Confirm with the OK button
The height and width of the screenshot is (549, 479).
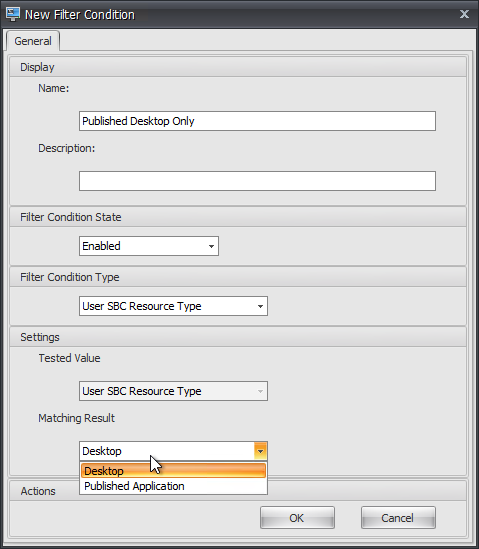pos(297,518)
